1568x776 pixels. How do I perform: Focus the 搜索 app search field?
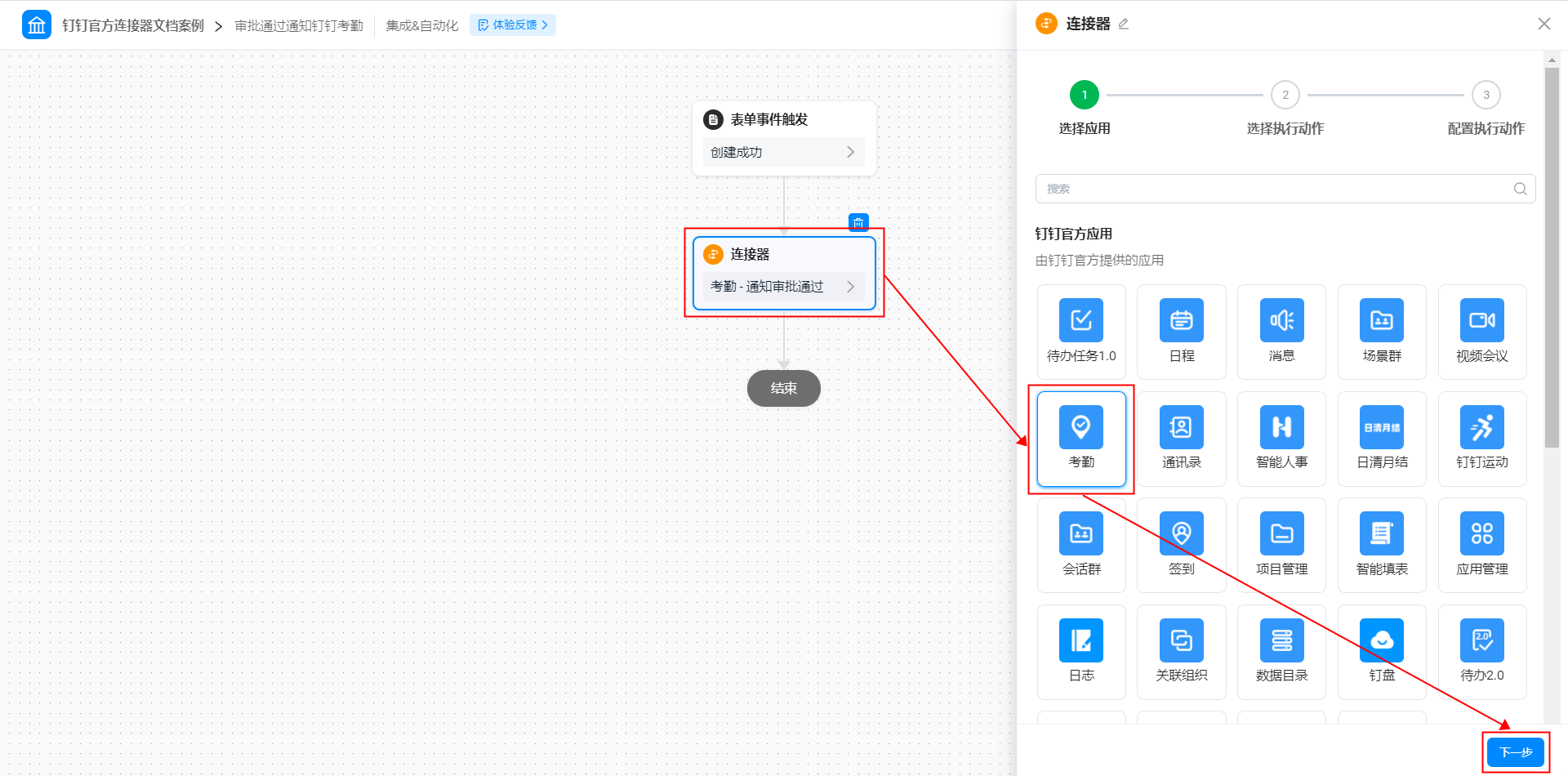pyautogui.click(x=1285, y=189)
